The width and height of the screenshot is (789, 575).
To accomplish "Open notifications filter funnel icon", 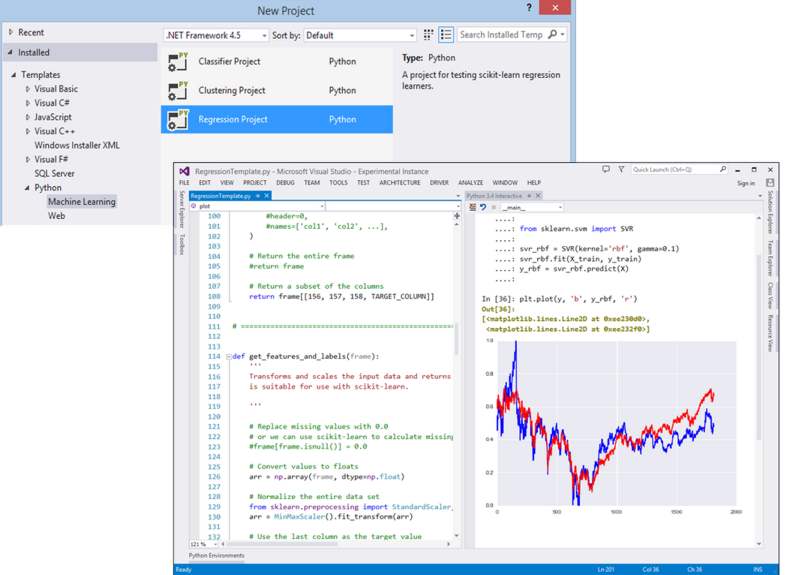I will click(621, 170).
